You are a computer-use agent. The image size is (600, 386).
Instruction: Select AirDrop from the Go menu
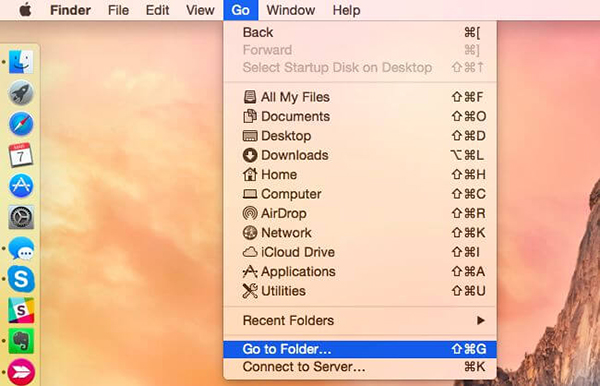coord(360,213)
